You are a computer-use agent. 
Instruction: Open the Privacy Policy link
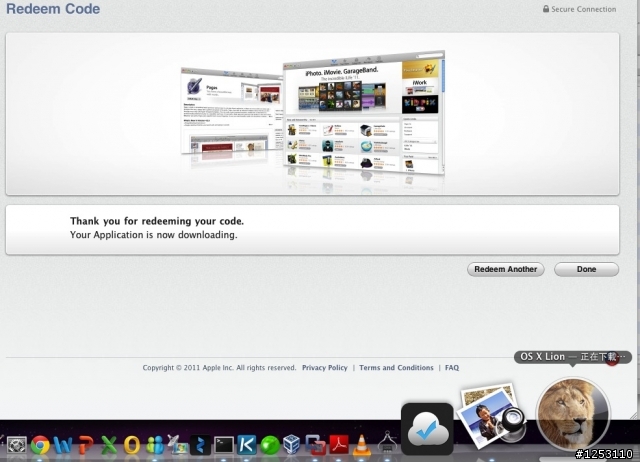click(x=324, y=368)
